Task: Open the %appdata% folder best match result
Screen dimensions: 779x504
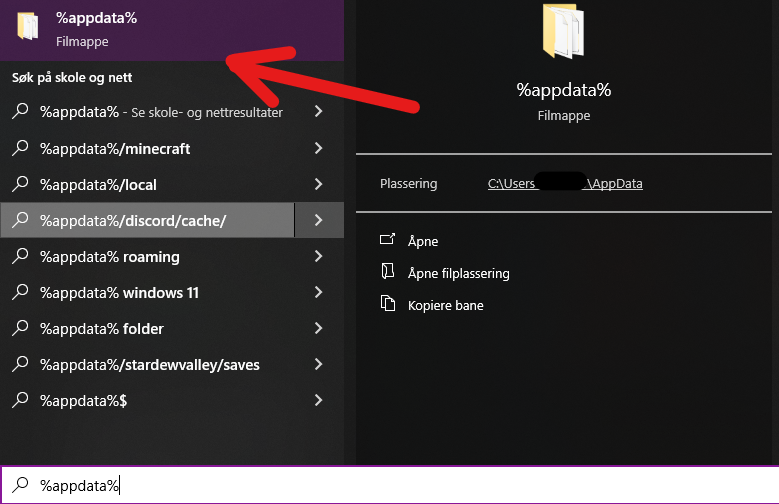Action: 172,30
